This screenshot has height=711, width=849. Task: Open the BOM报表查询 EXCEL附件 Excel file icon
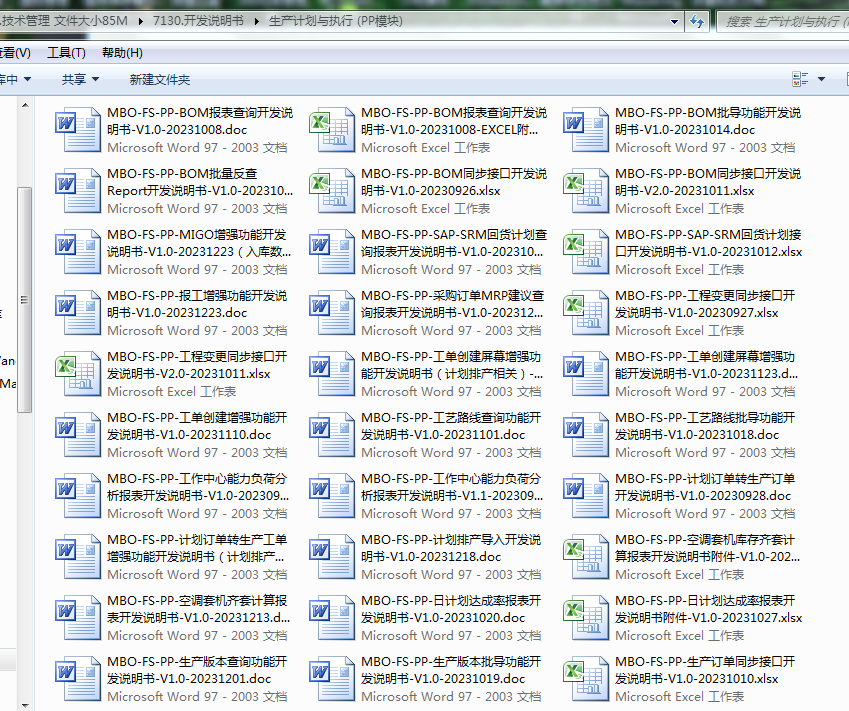coord(332,130)
